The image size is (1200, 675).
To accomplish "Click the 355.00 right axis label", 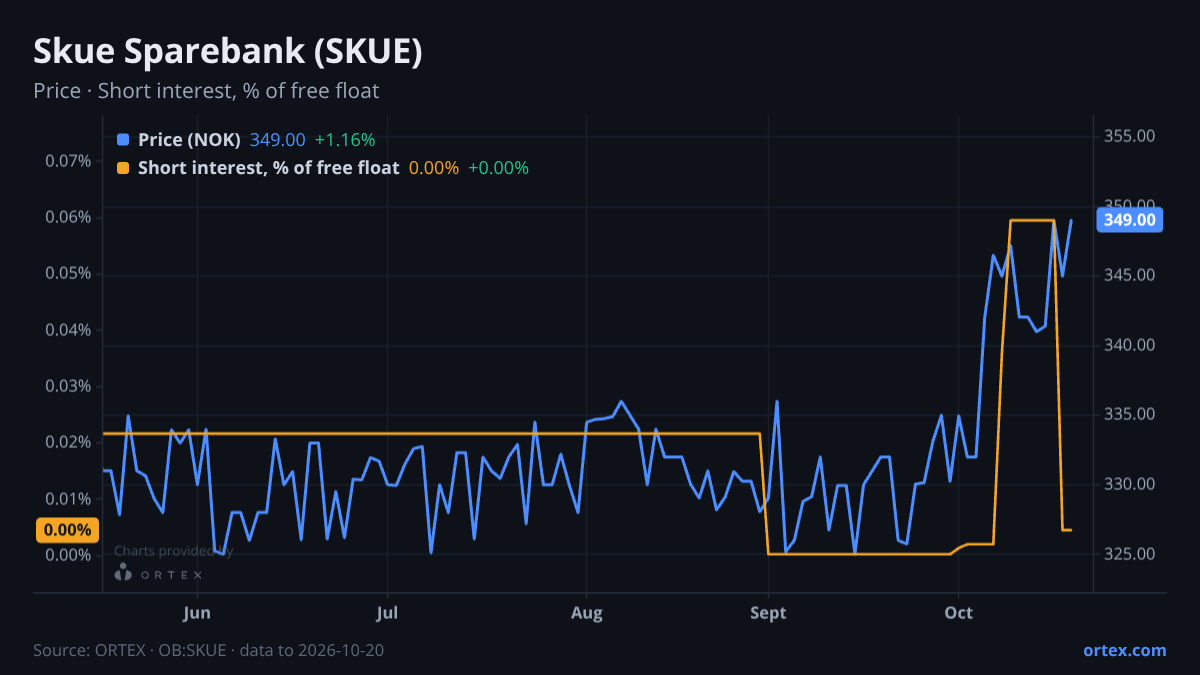I will (x=1130, y=135).
